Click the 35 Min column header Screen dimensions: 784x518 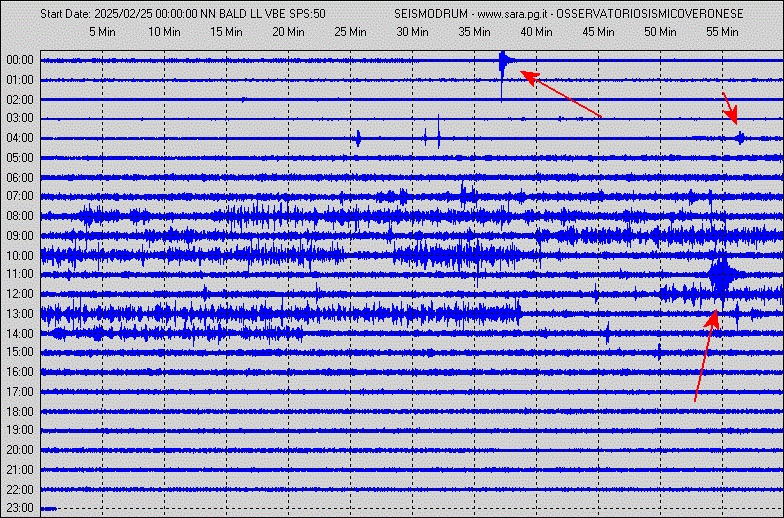(474, 32)
